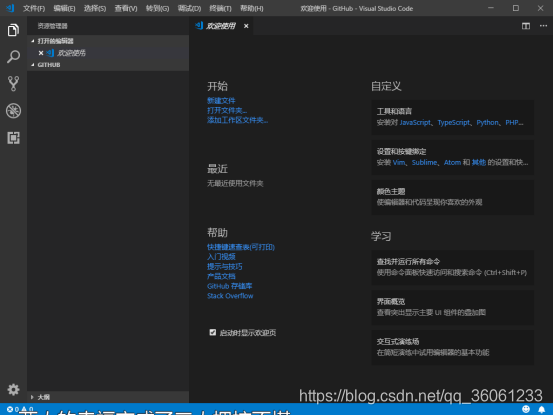The width and height of the screenshot is (553, 415).
Task: Click the 工具和语言 card heading
Action: 394,112
